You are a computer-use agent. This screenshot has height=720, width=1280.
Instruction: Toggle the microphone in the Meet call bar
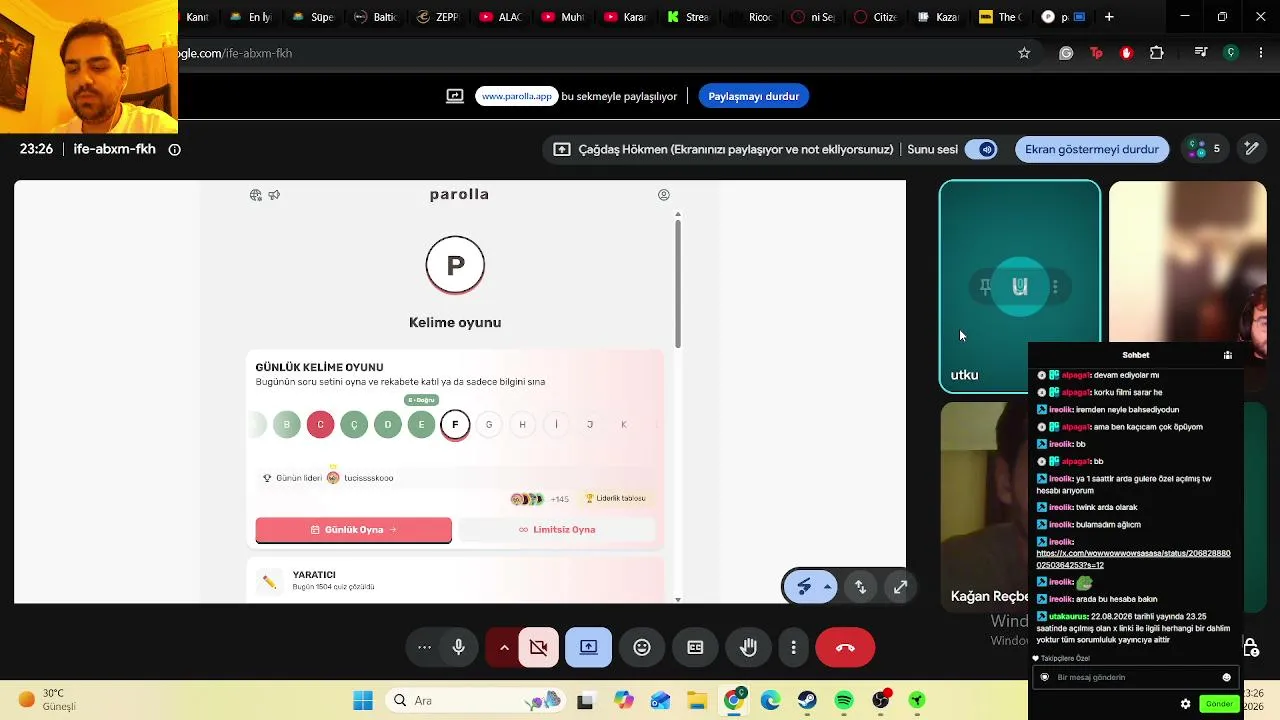pyautogui.click(x=458, y=647)
